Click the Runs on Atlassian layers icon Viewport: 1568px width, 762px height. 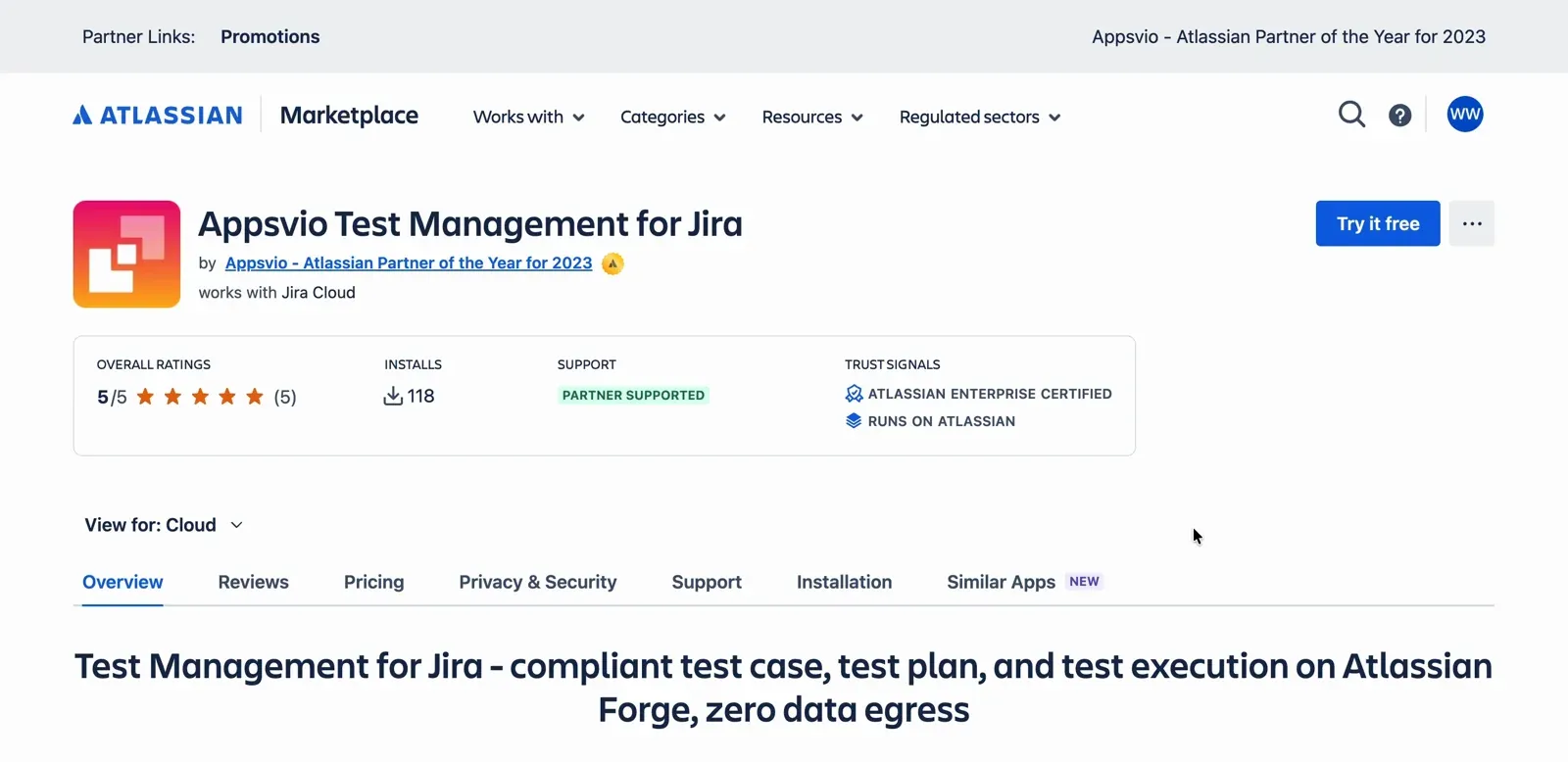tap(854, 421)
